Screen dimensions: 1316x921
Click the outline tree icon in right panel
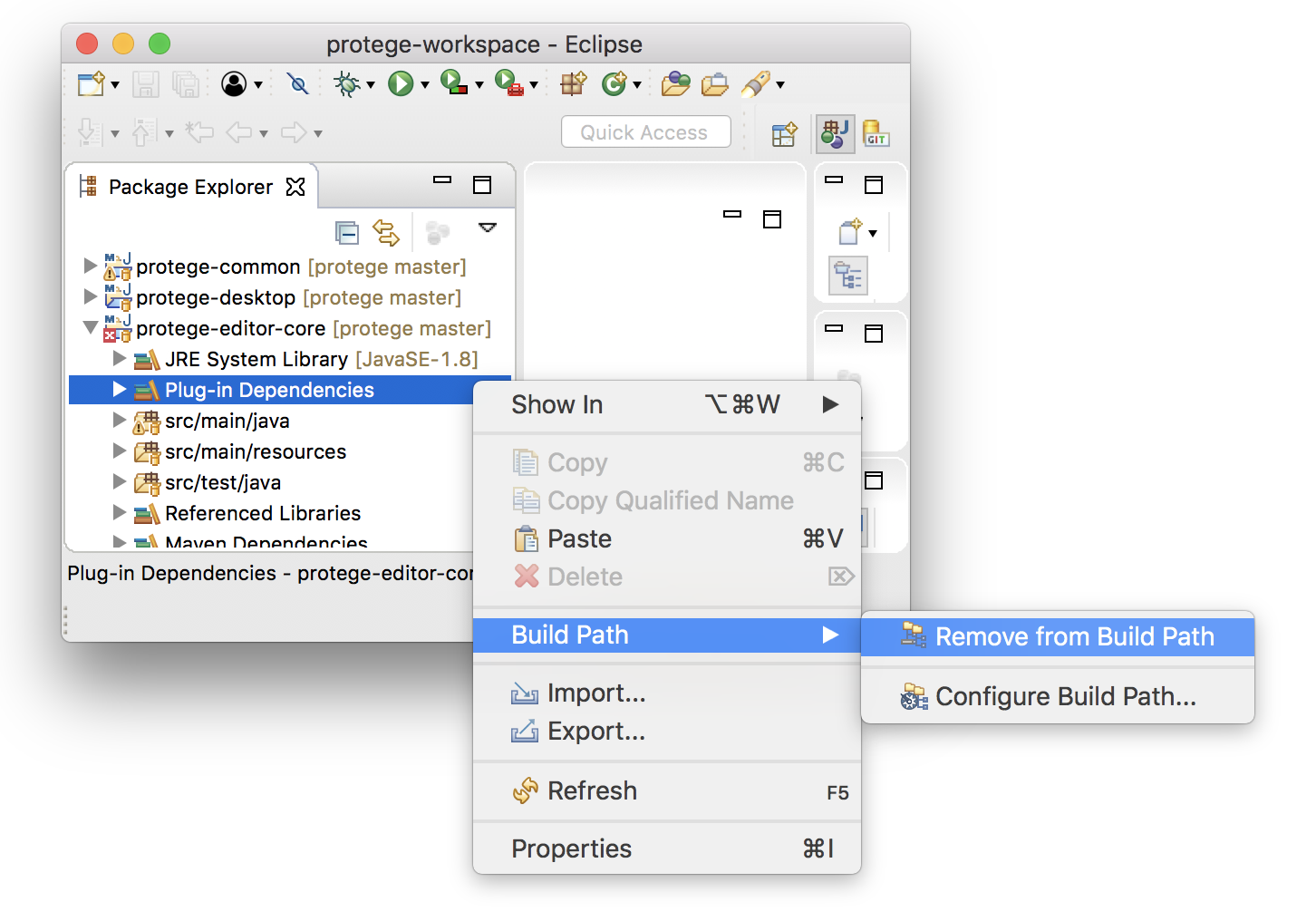848,276
